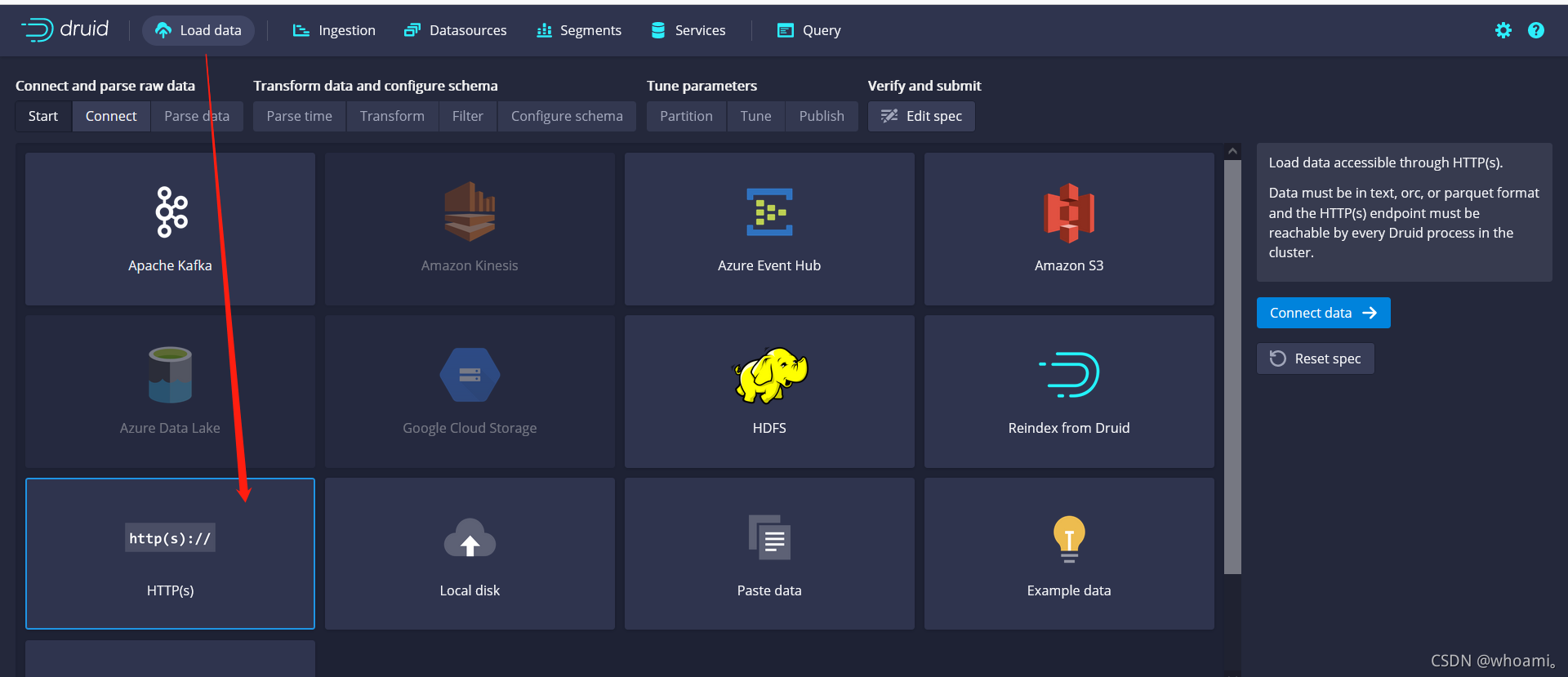The width and height of the screenshot is (1568, 677).
Task: Click the Amazon Kinesis label
Action: (x=470, y=265)
